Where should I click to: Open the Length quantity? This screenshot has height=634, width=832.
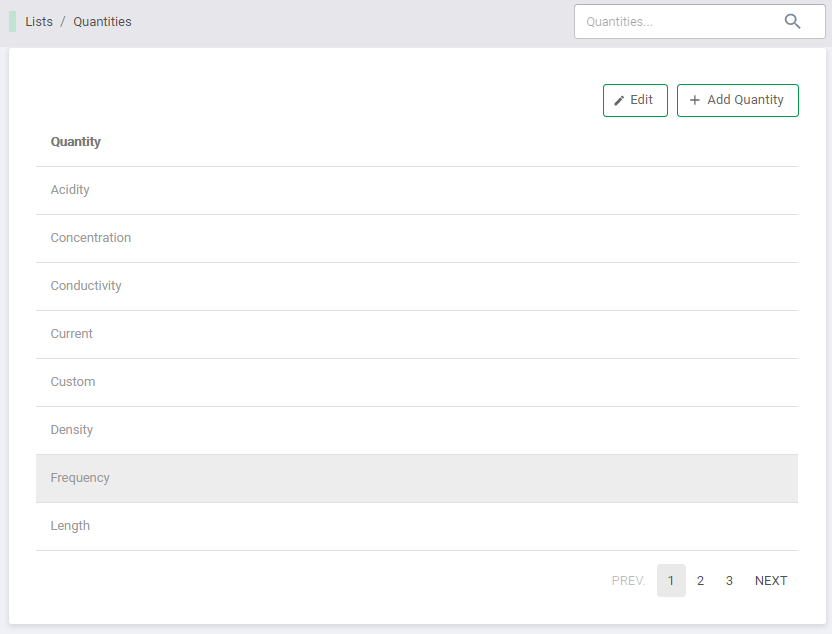point(70,526)
